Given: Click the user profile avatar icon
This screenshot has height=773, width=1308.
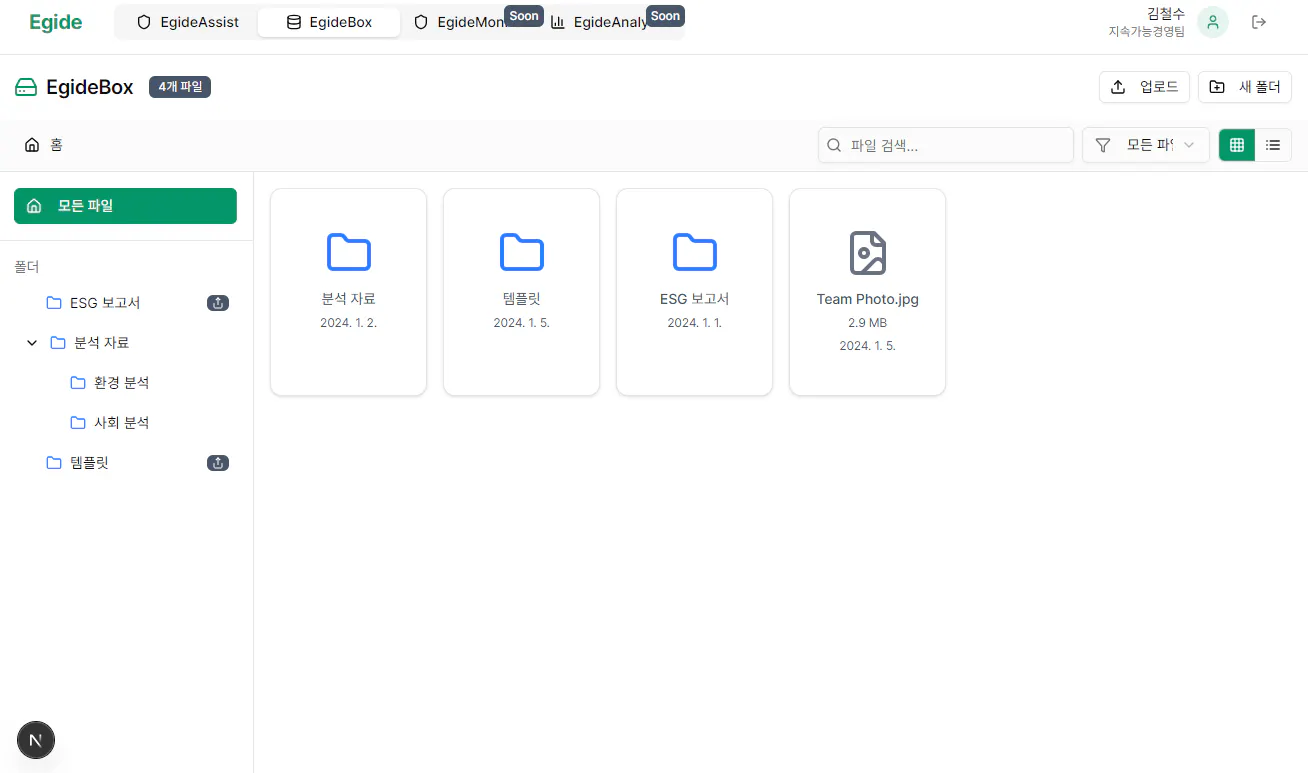Looking at the screenshot, I should click(1213, 22).
